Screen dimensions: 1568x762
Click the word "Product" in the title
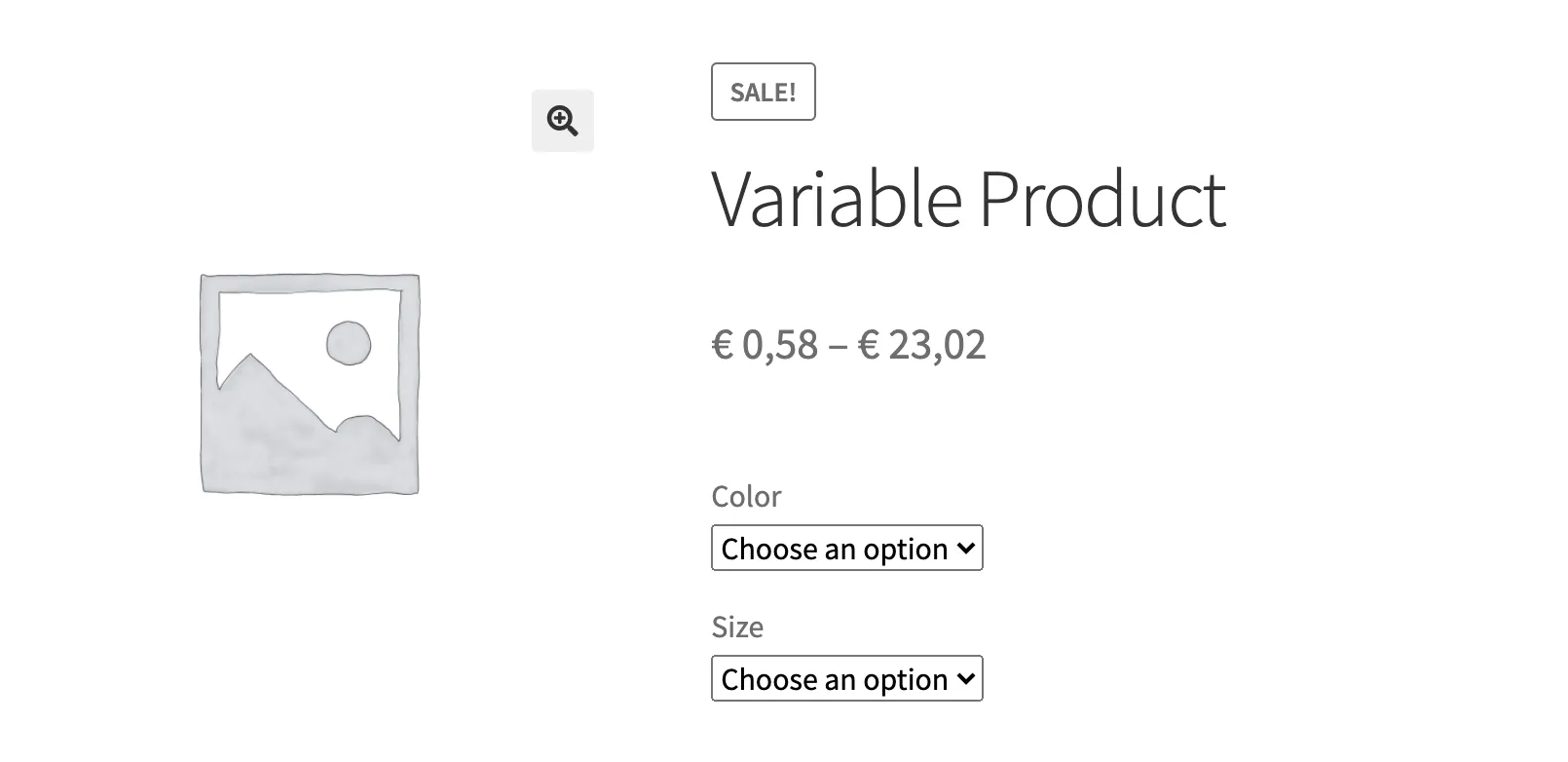pyautogui.click(x=1101, y=199)
